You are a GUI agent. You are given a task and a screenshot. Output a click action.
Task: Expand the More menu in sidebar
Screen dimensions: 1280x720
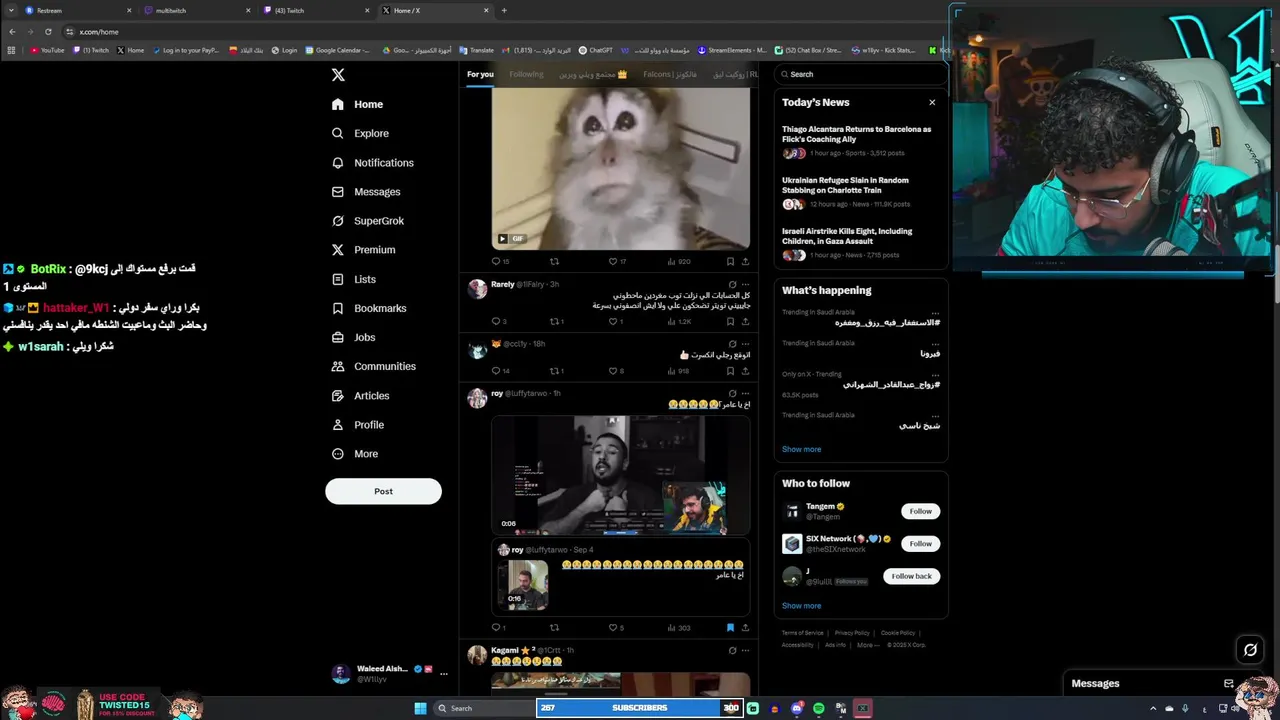coord(355,453)
